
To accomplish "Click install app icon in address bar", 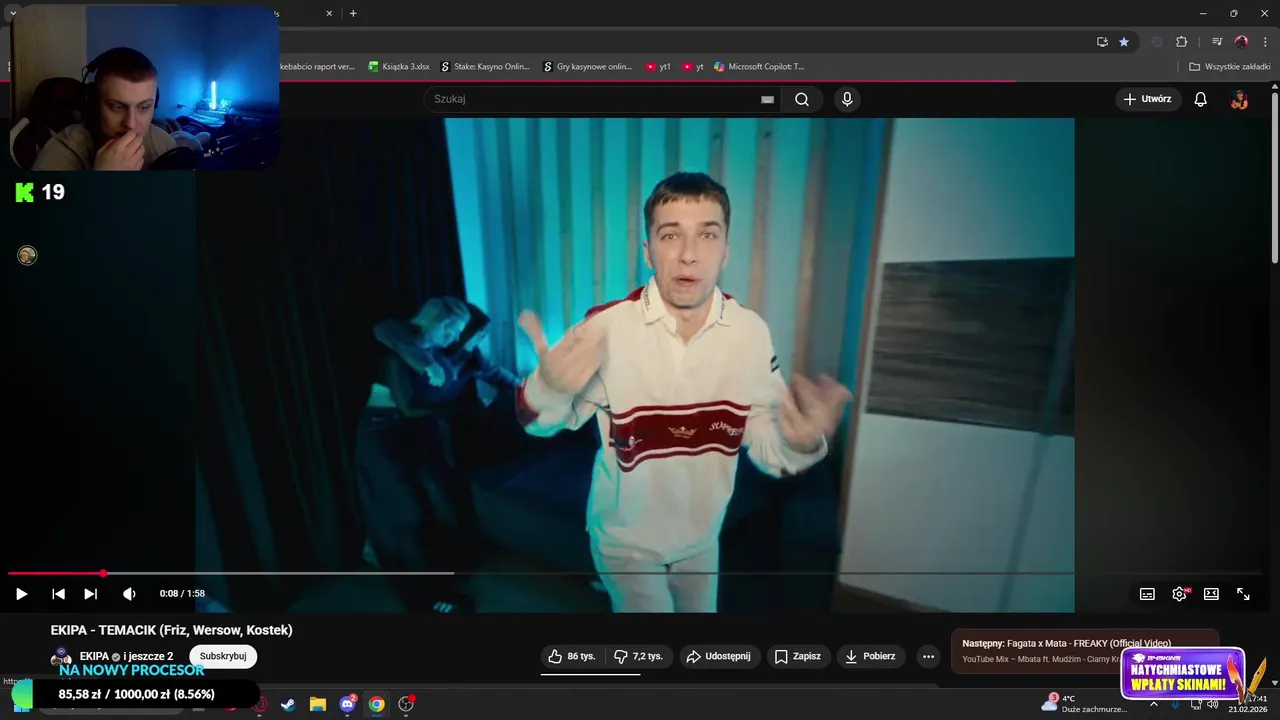I will click(x=1102, y=42).
